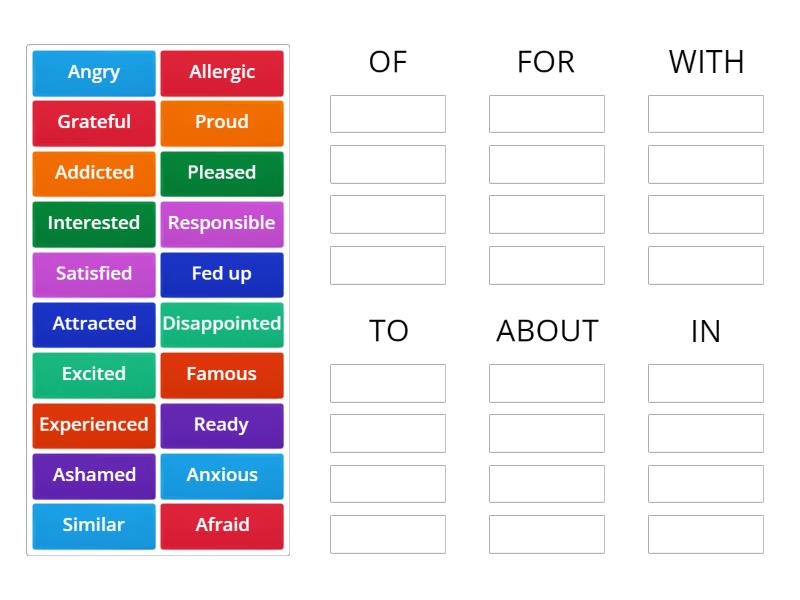Screen dimensions: 800x600
Task: Select the Angry word tile
Action: click(93, 72)
